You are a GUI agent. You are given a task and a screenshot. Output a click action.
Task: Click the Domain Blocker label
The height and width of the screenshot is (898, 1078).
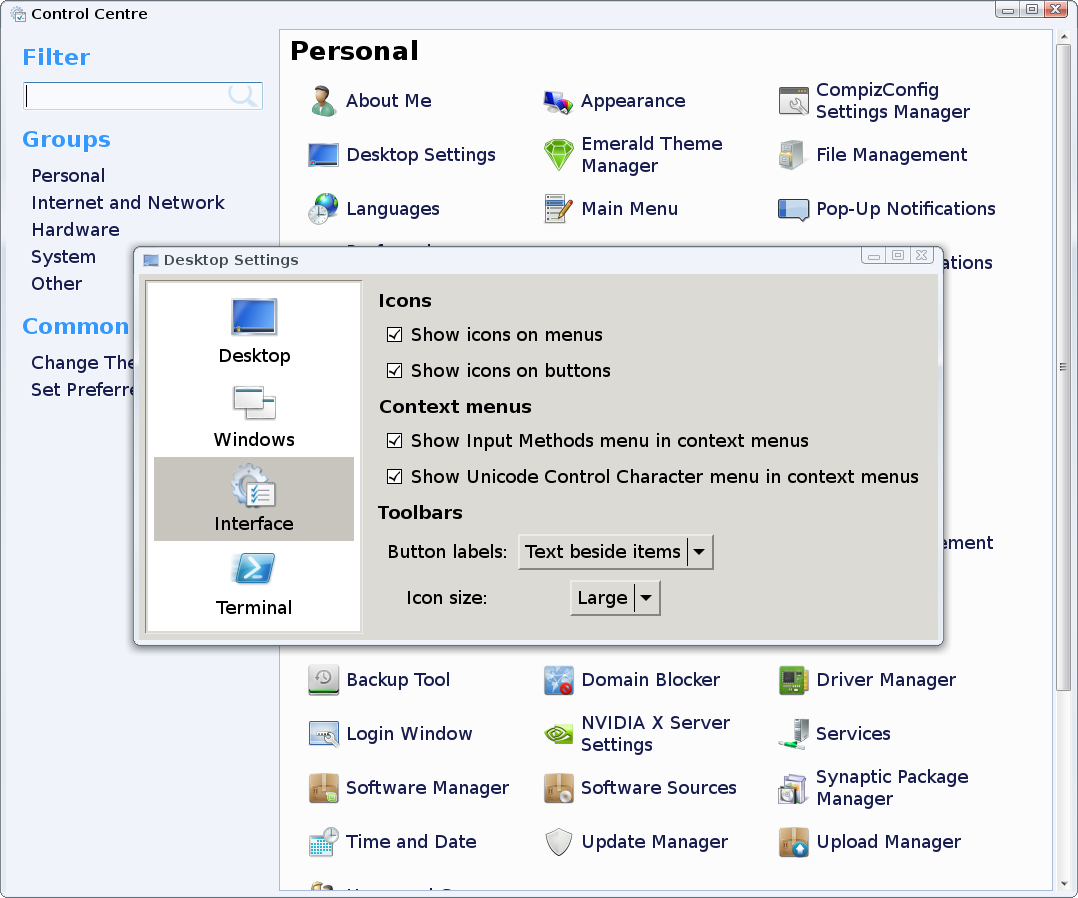click(x=650, y=680)
